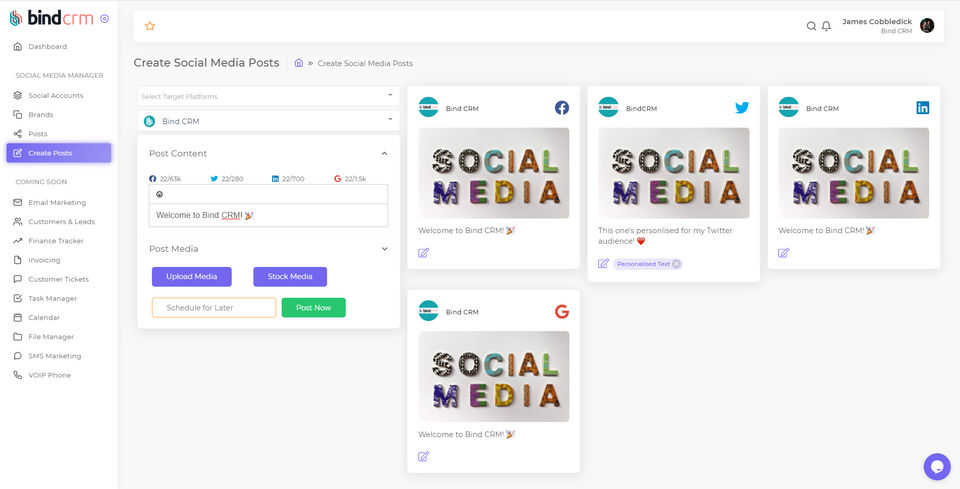
Task: Open the Twitter preview Social Media image
Action: click(x=673, y=173)
